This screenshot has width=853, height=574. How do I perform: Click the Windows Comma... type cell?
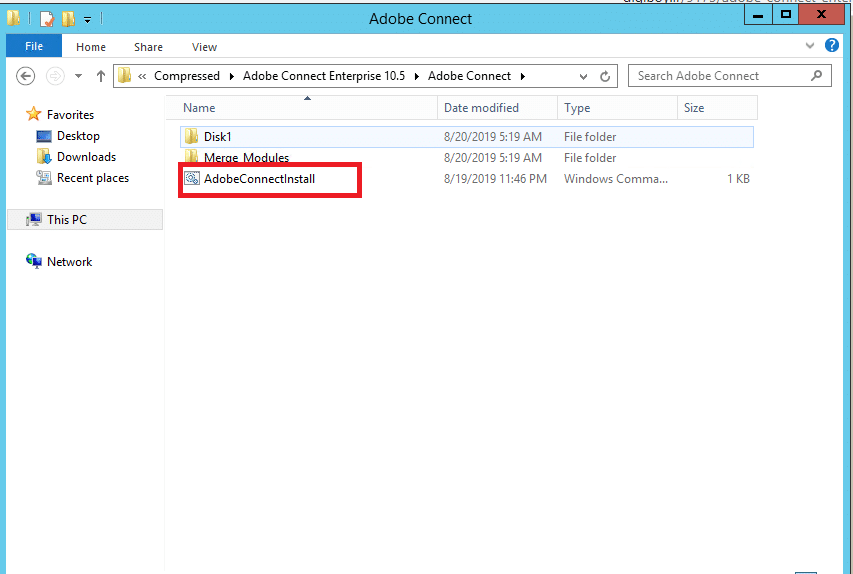[616, 179]
